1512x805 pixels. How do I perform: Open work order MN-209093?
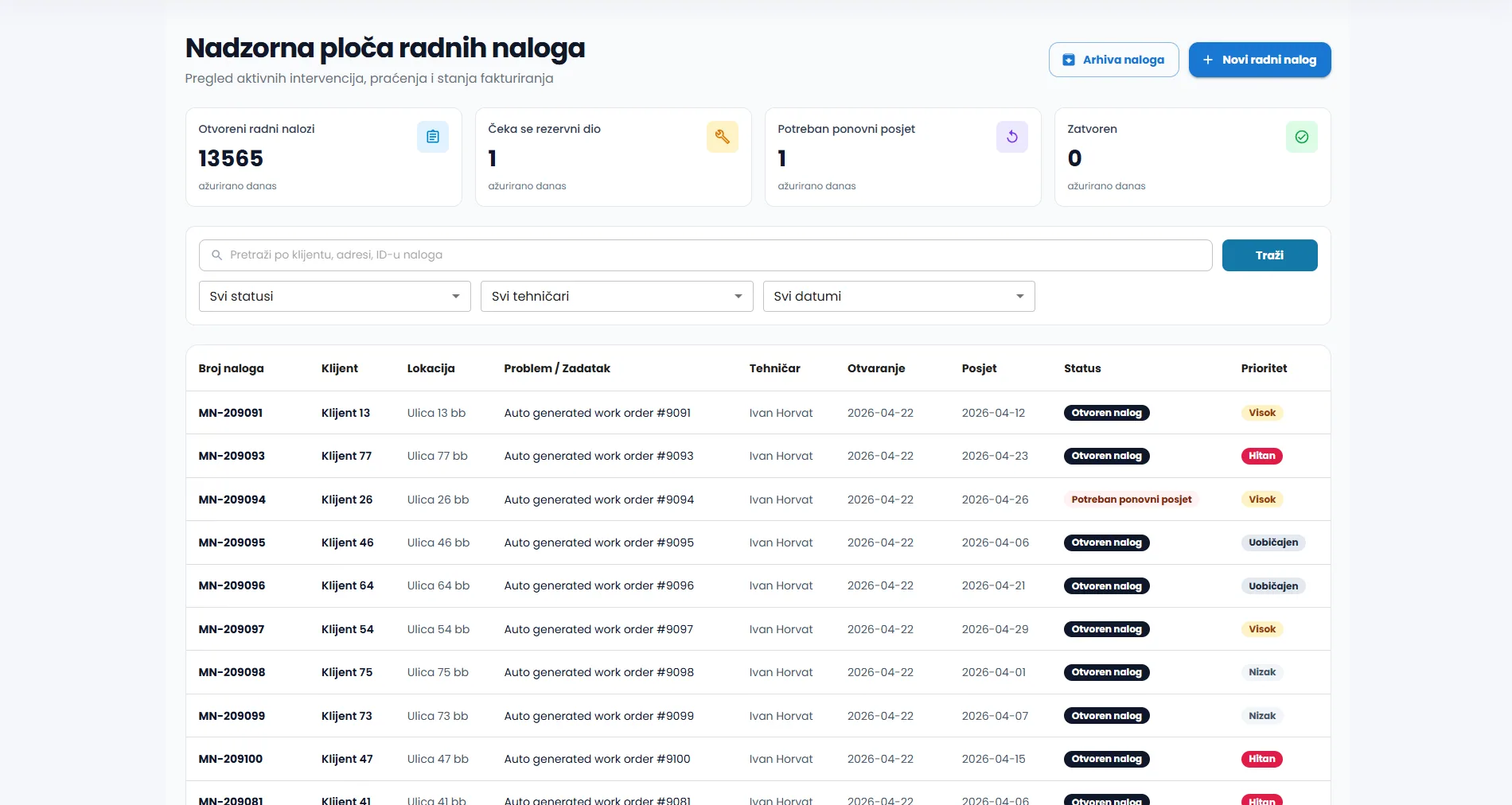click(232, 456)
